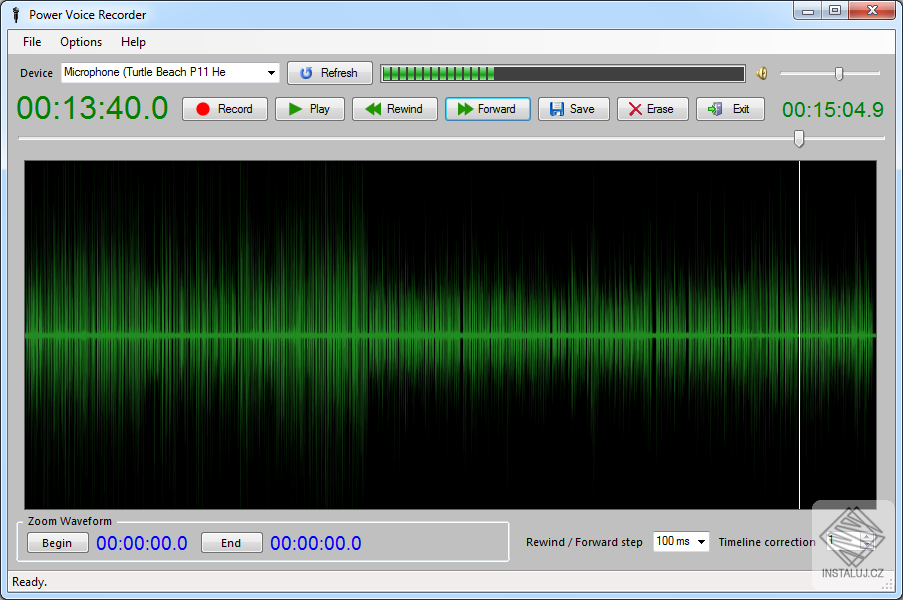Start recording with the Record button

(x=225, y=109)
